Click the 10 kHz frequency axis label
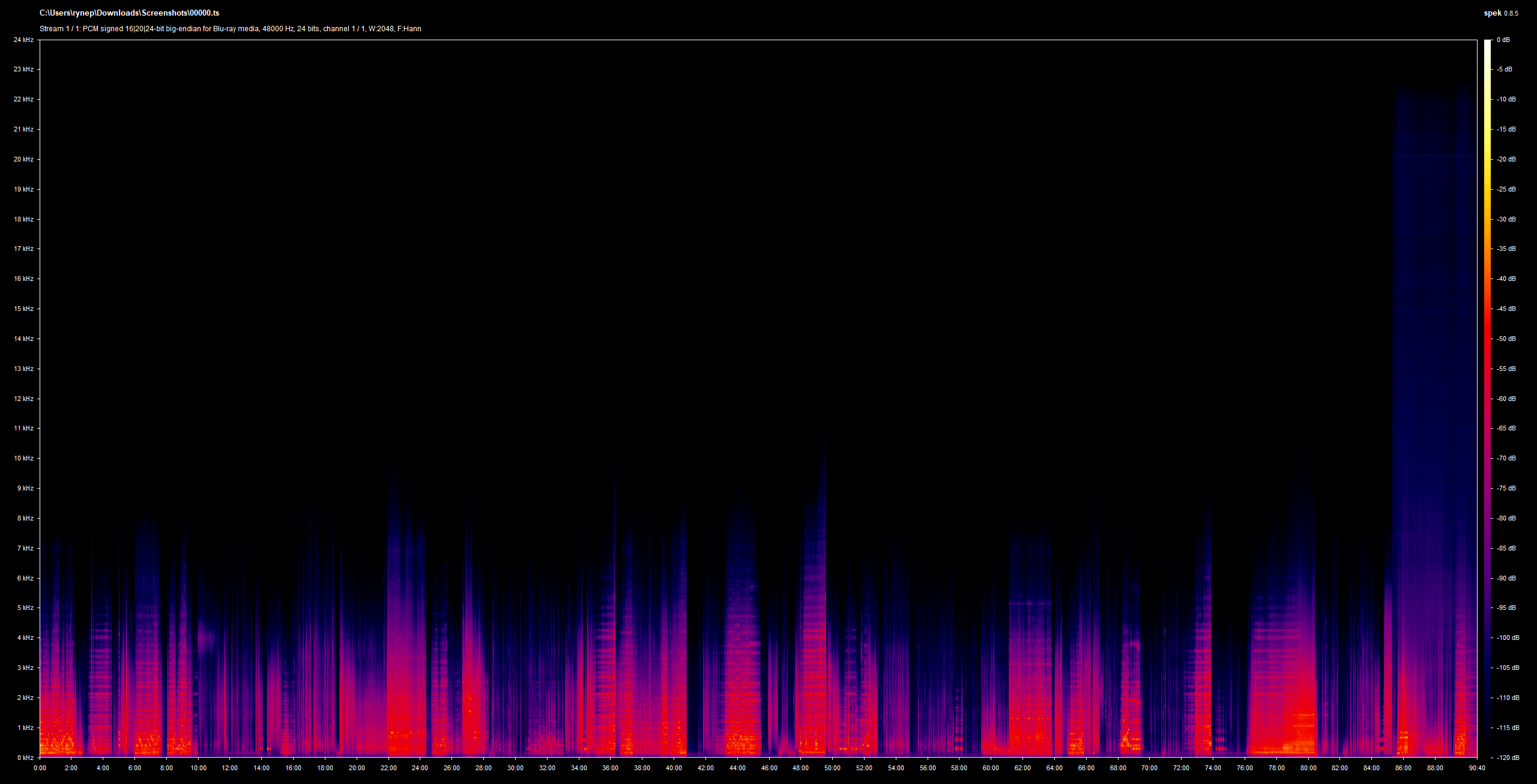Viewport: 1537px width, 784px height. coord(23,458)
